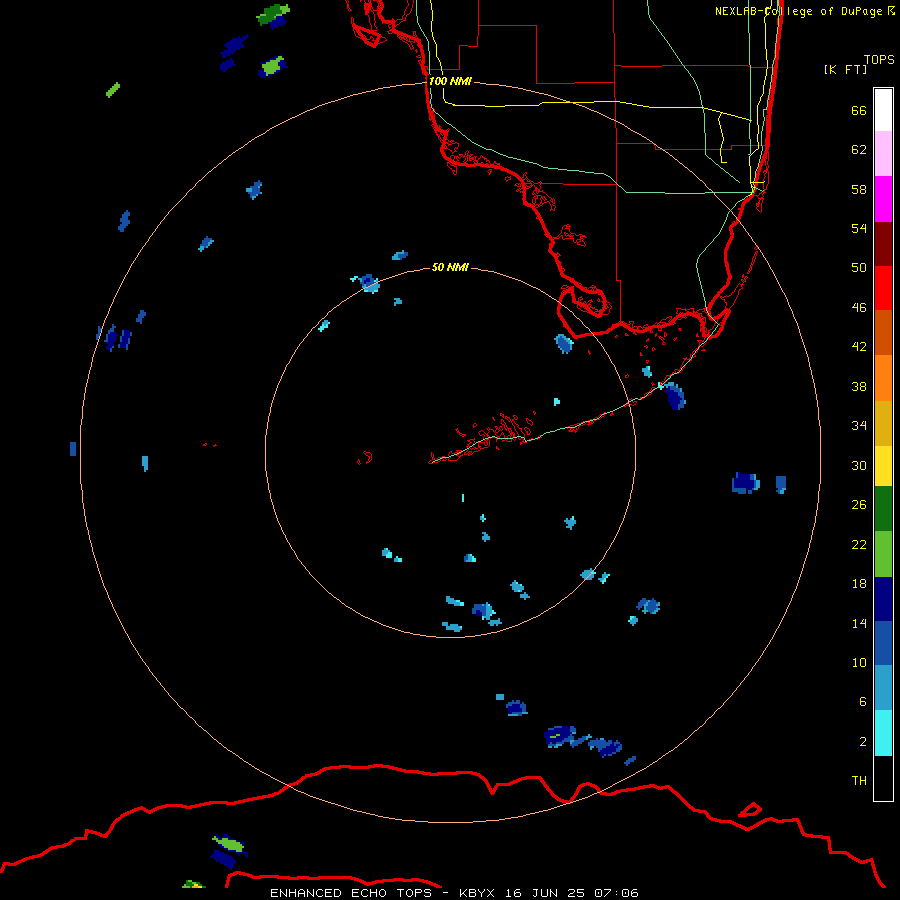Viewport: 900px width, 900px height.
Task: Click the "07:06" timestamp
Action: tap(616, 893)
